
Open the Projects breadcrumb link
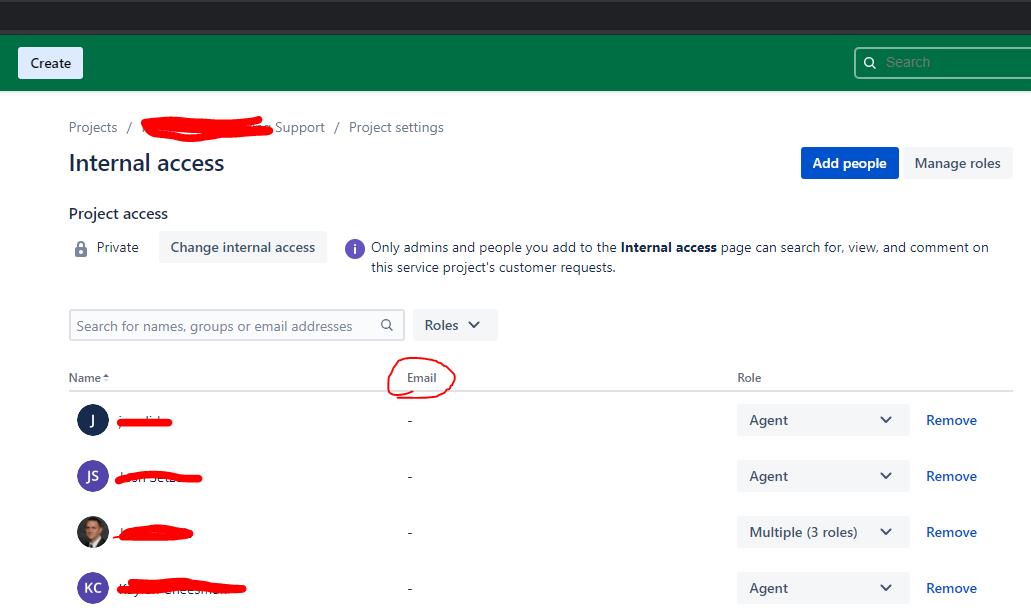[93, 127]
